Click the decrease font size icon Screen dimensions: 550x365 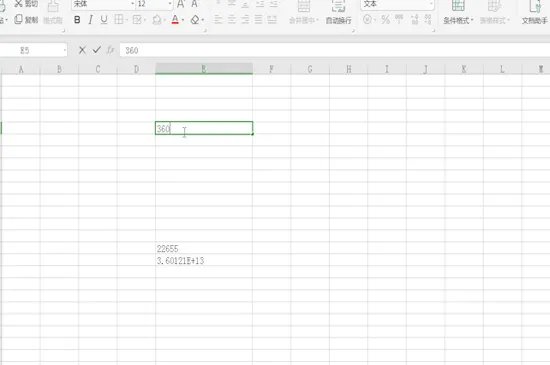pyautogui.click(x=194, y=4)
